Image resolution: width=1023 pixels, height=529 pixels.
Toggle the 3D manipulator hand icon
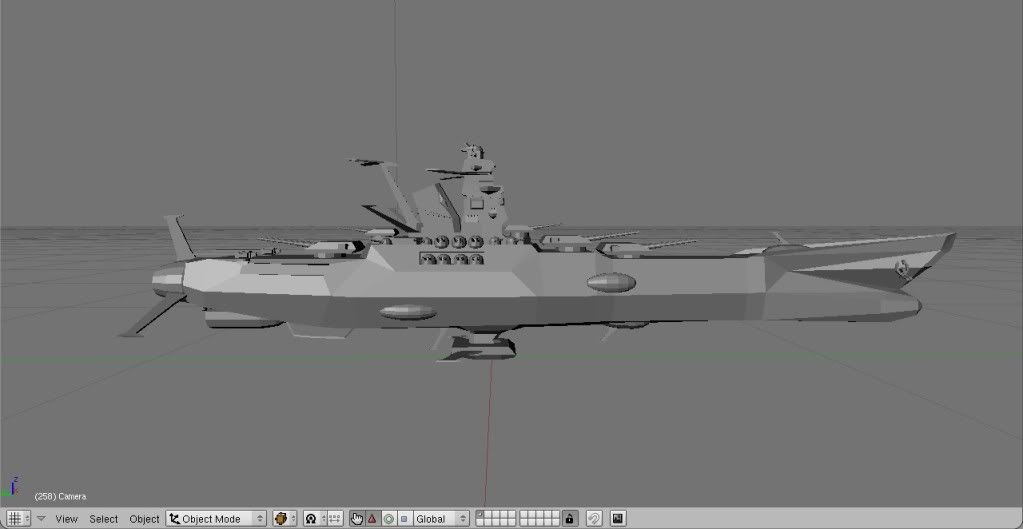pos(357,519)
